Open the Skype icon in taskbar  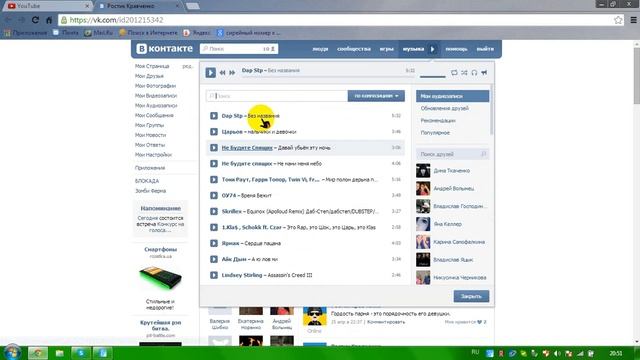click(x=81, y=353)
